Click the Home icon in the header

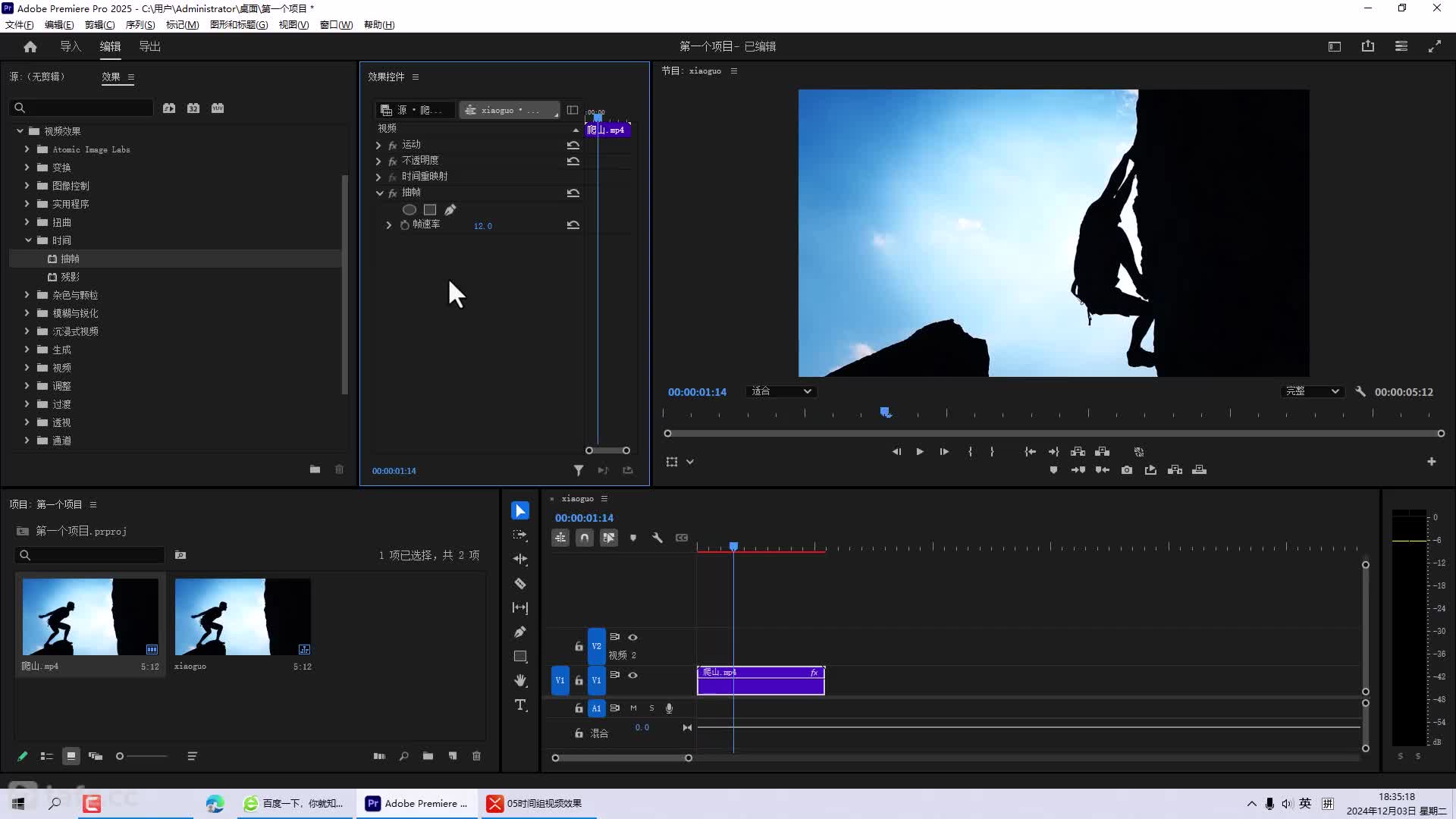[x=30, y=47]
